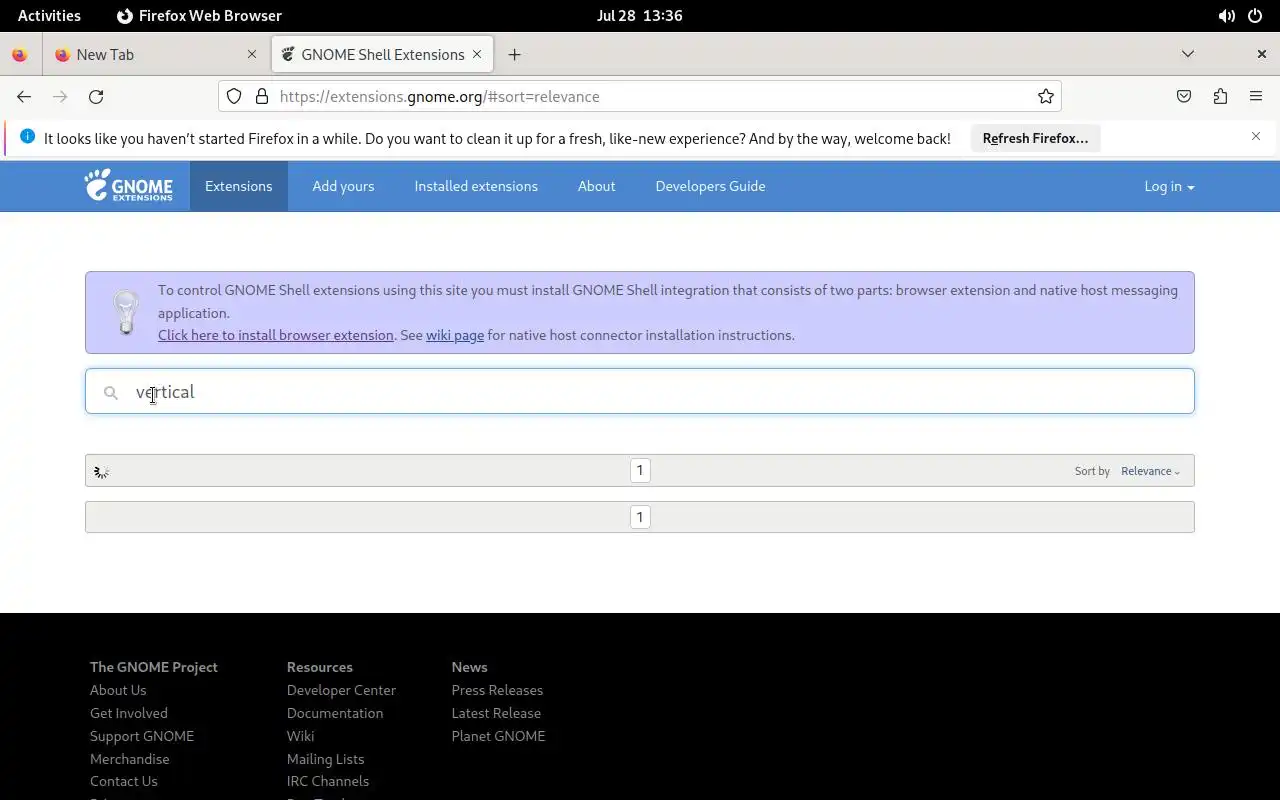Click the system volume icon
Image resolution: width=1280 pixels, height=800 pixels.
(x=1226, y=16)
